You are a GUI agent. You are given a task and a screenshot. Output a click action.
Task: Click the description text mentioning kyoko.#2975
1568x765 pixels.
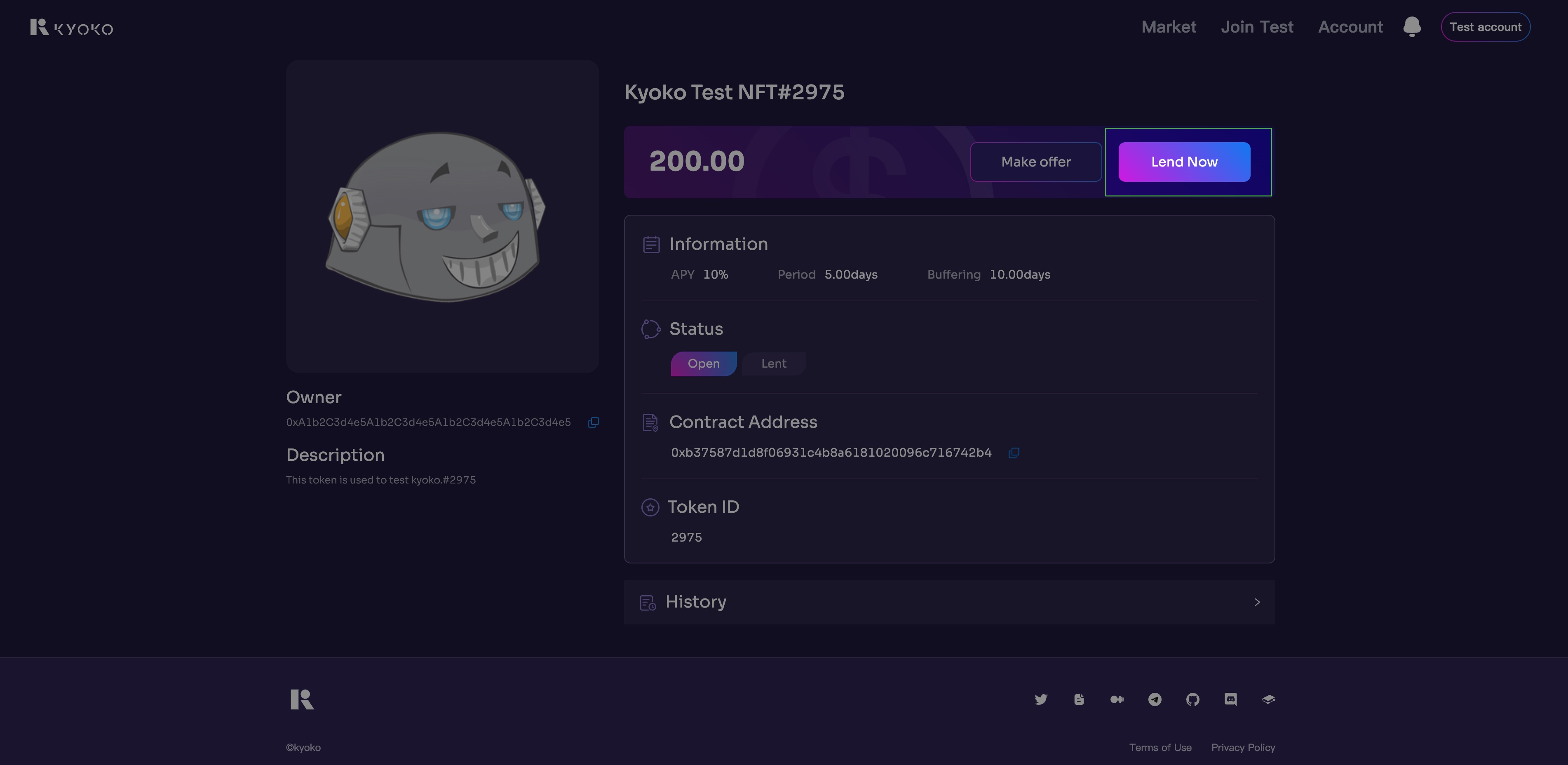point(381,480)
